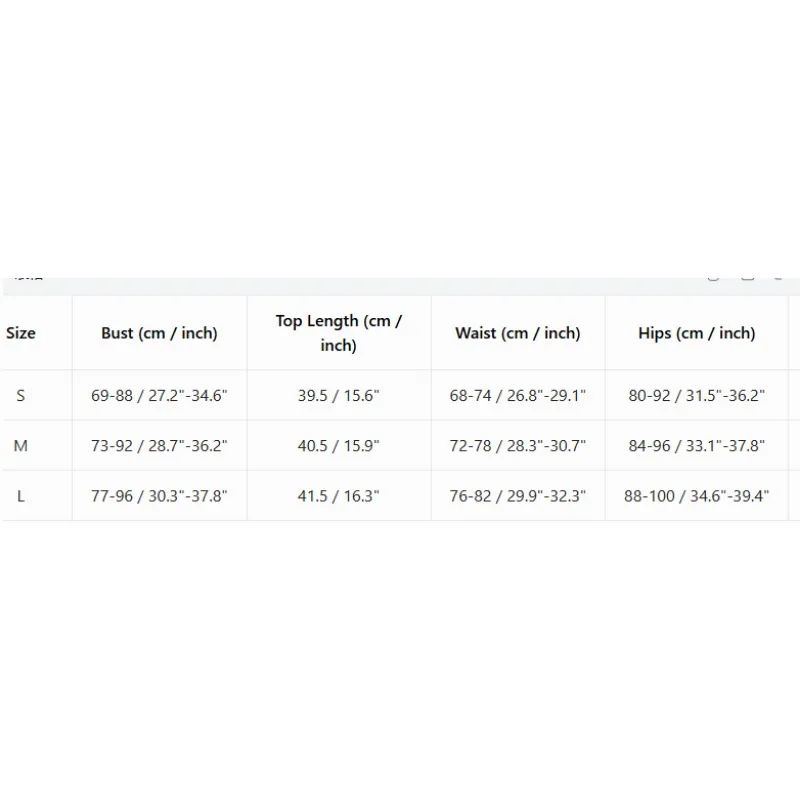Click the Hips (cm / inch) header
This screenshot has width=800, height=800.
click(697, 333)
